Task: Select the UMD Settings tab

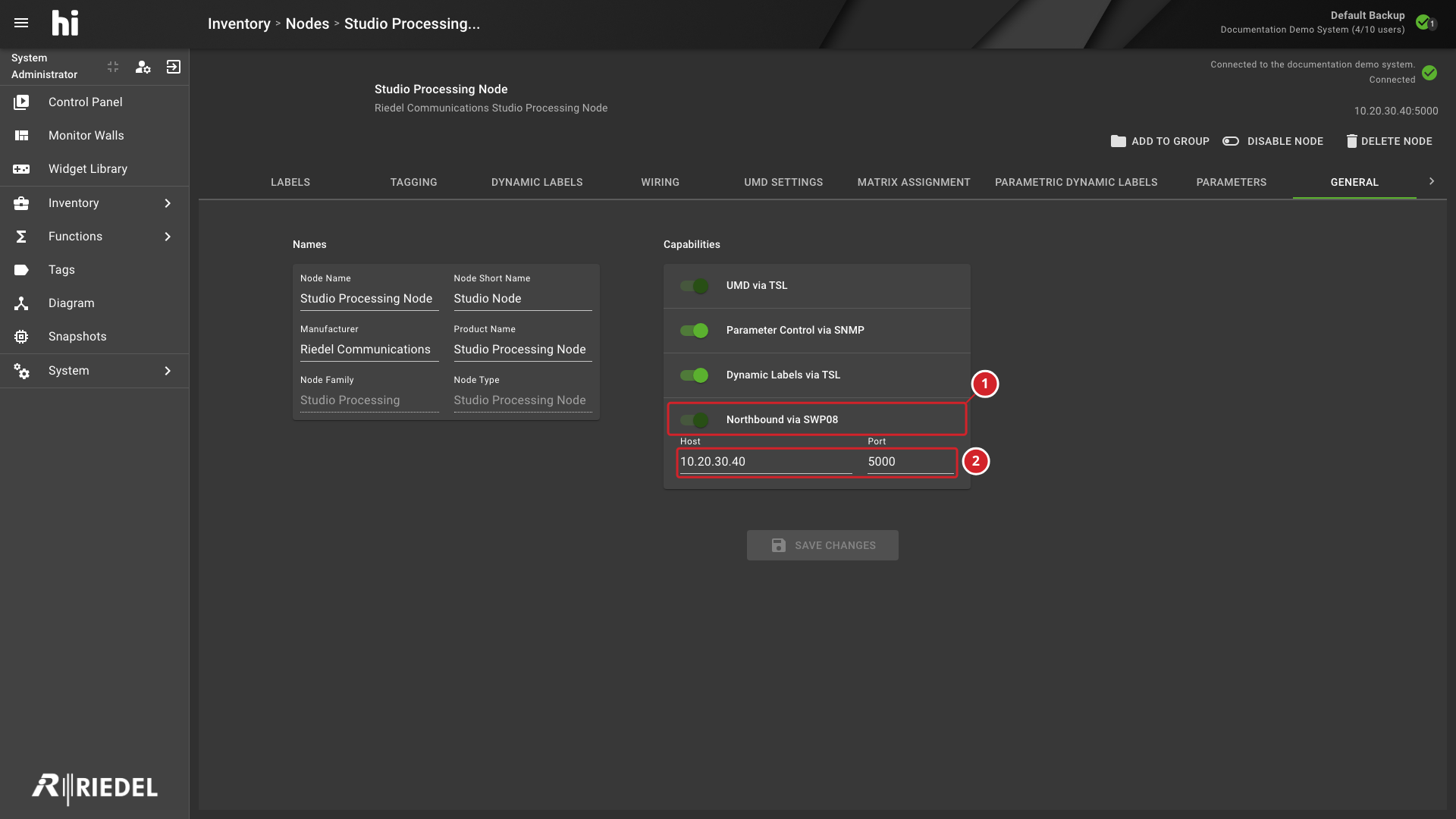Action: click(x=783, y=182)
